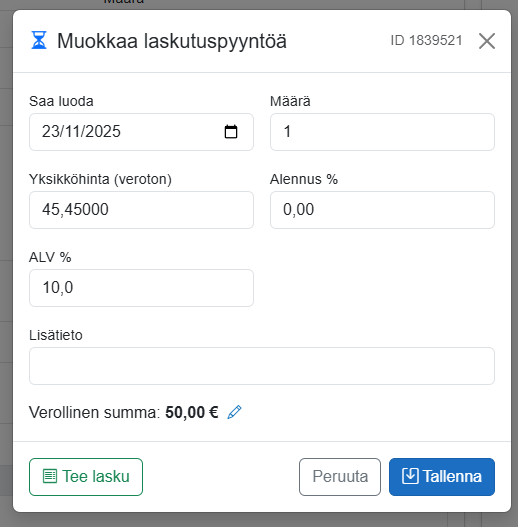The image size is (518, 527).
Task: Focus the Saa luoda date field
Action: 141,132
